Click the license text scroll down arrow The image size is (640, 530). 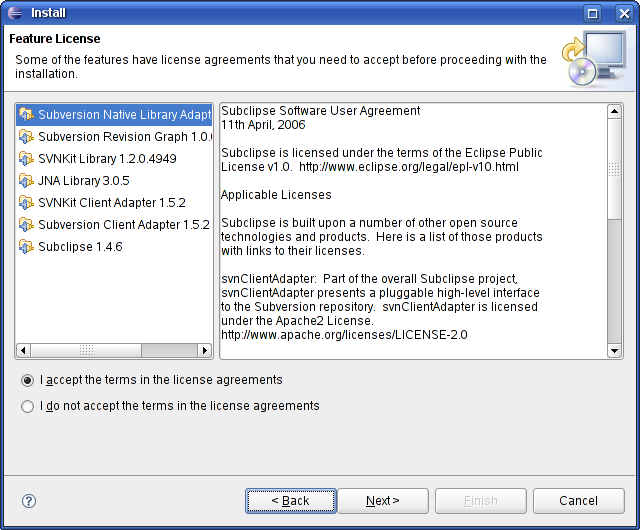pos(614,350)
